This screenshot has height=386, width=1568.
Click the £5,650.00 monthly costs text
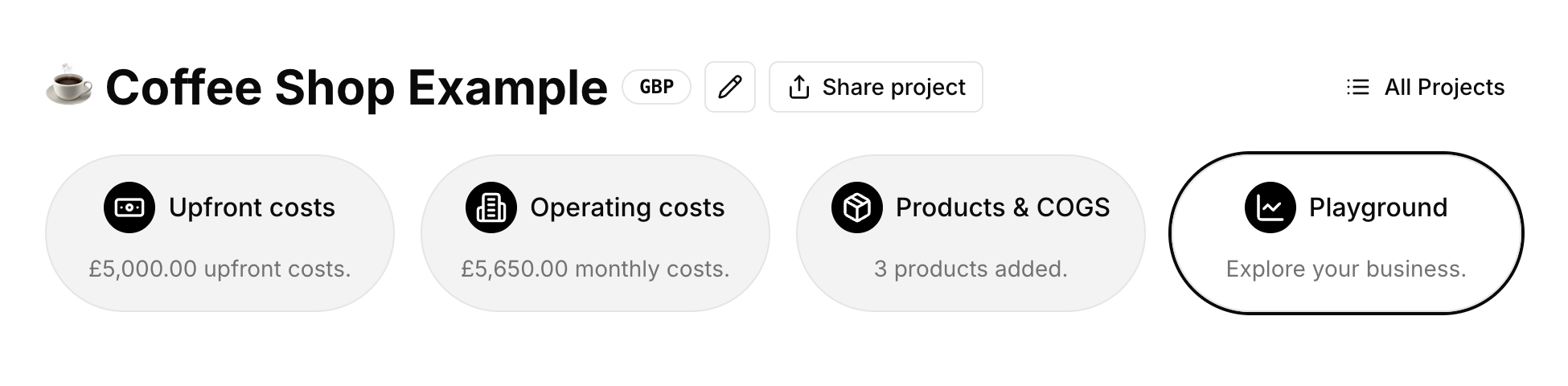pyautogui.click(x=595, y=269)
